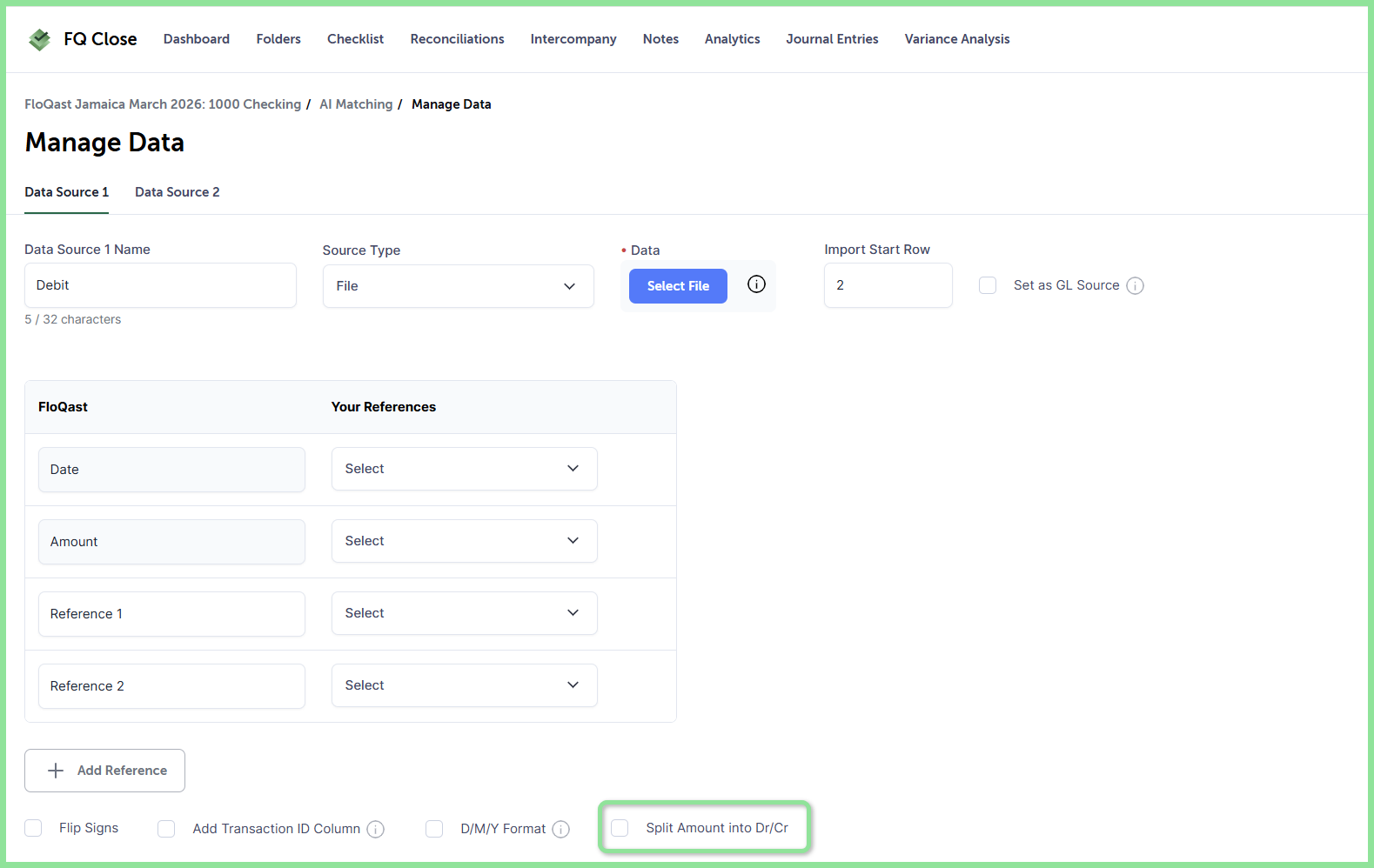The image size is (1374, 868).
Task: Expand the Select dropdown for Reference 2
Action: coord(465,685)
